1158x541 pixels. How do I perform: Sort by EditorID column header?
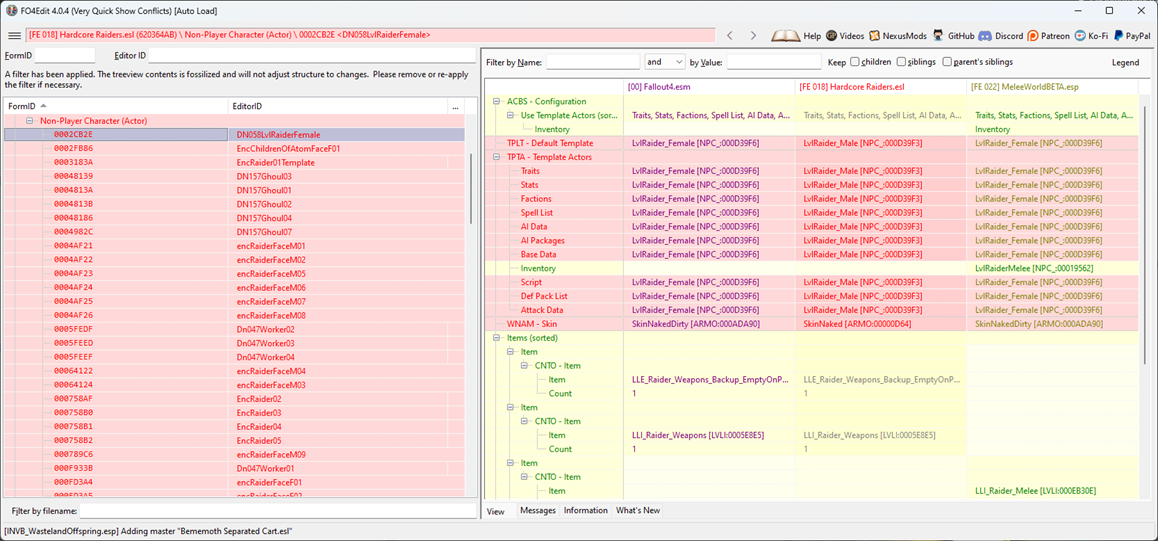338,107
